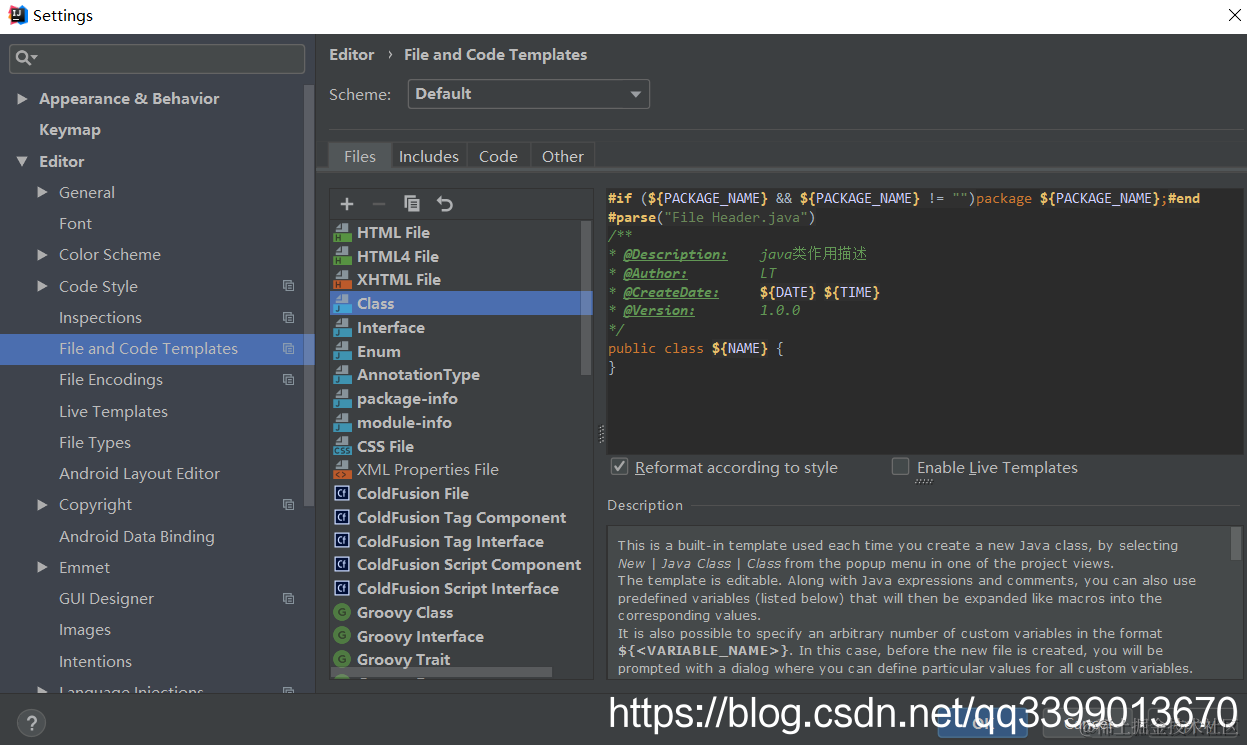Click the ColdFusion File template icon
Viewport: 1247px width, 745px height.
[341, 494]
